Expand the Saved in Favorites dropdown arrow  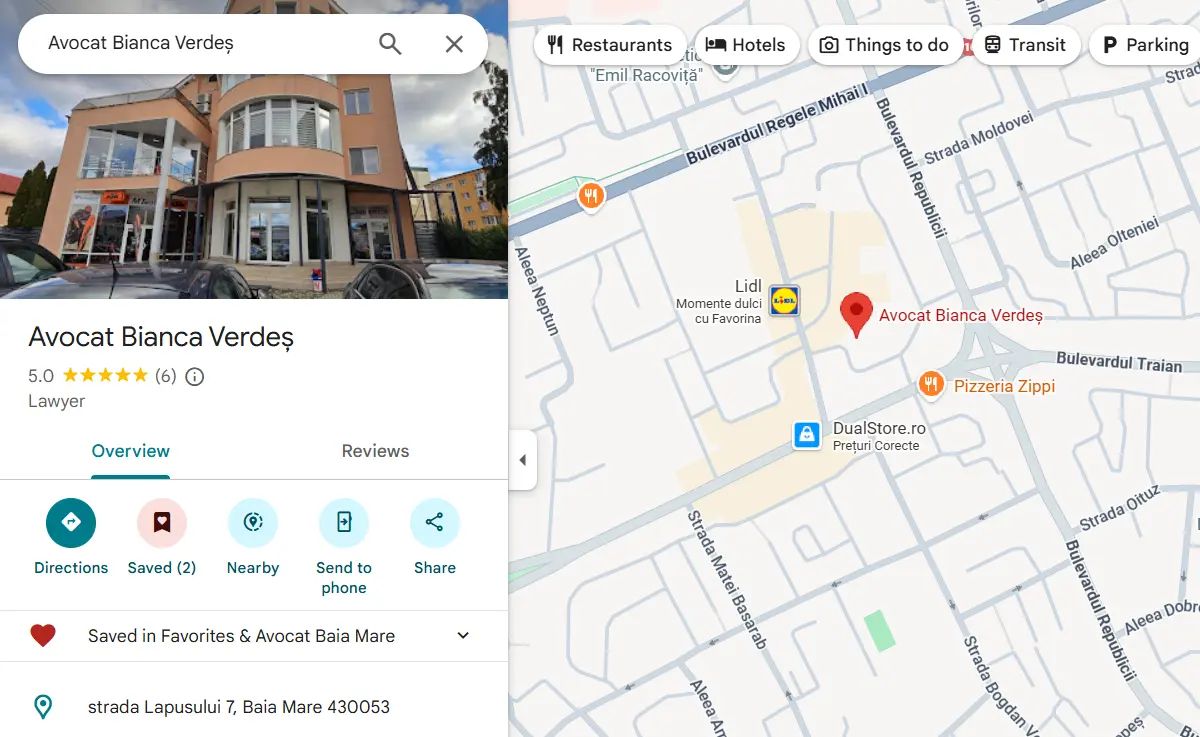click(x=463, y=636)
